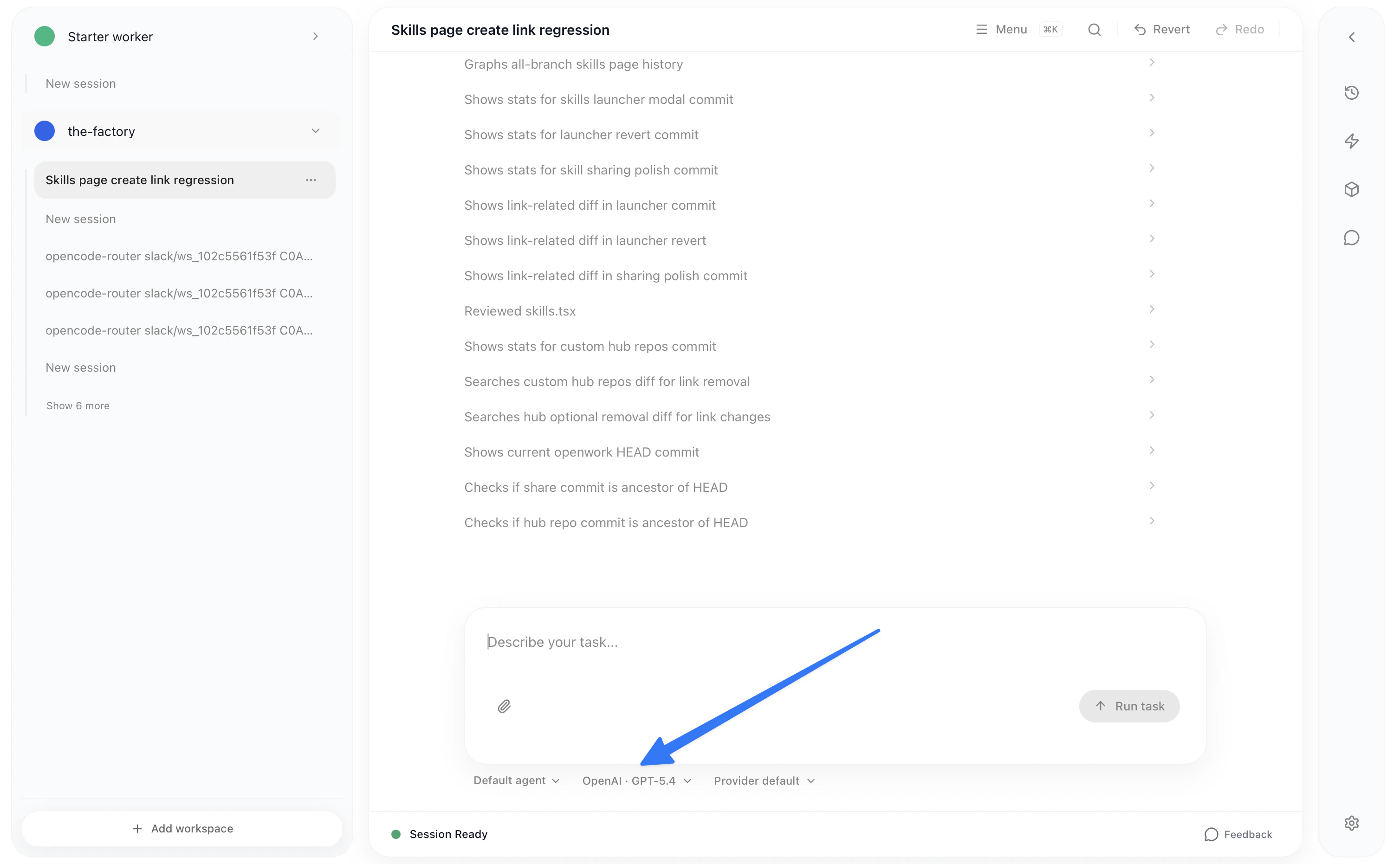
Task: Click the green Session Ready status dot
Action: (396, 834)
